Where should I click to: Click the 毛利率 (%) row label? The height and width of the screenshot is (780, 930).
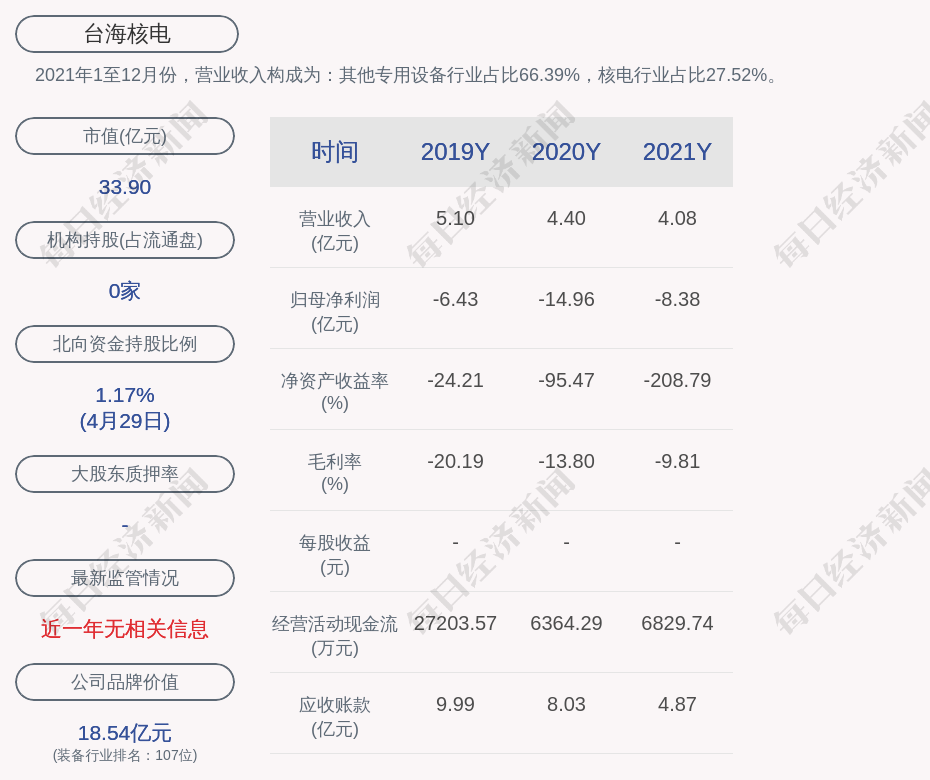(335, 473)
